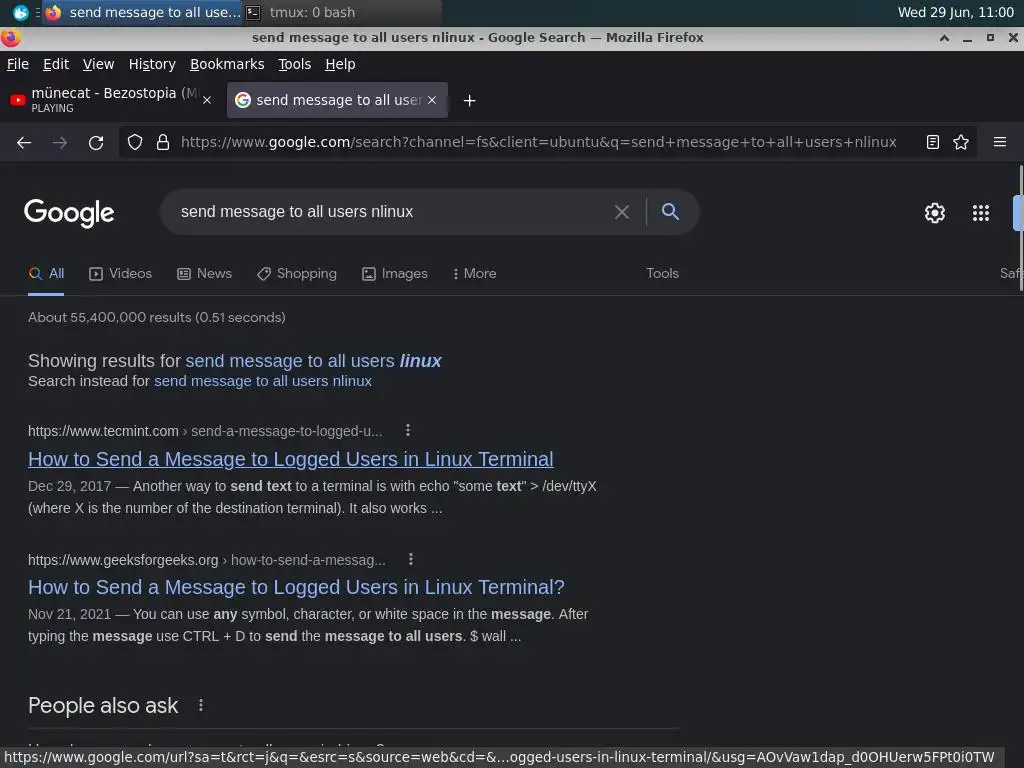Switch to Shopping results
The height and width of the screenshot is (768, 1024).
296,274
